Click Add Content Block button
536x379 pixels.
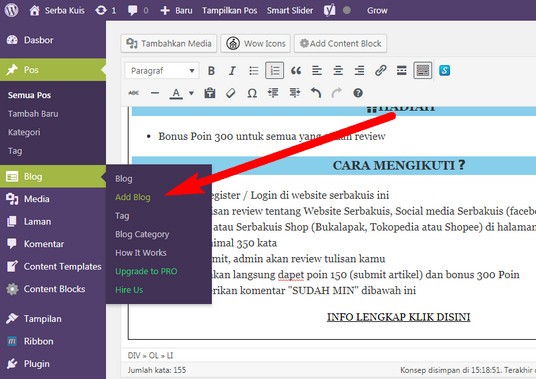[340, 43]
